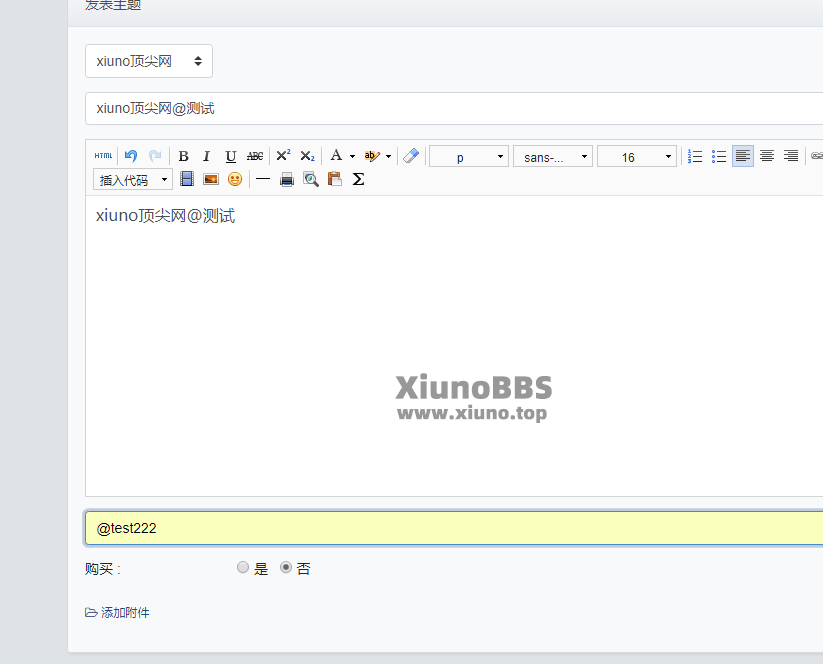The width and height of the screenshot is (823, 664).
Task: Toggle underline formatting
Action: tap(230, 156)
